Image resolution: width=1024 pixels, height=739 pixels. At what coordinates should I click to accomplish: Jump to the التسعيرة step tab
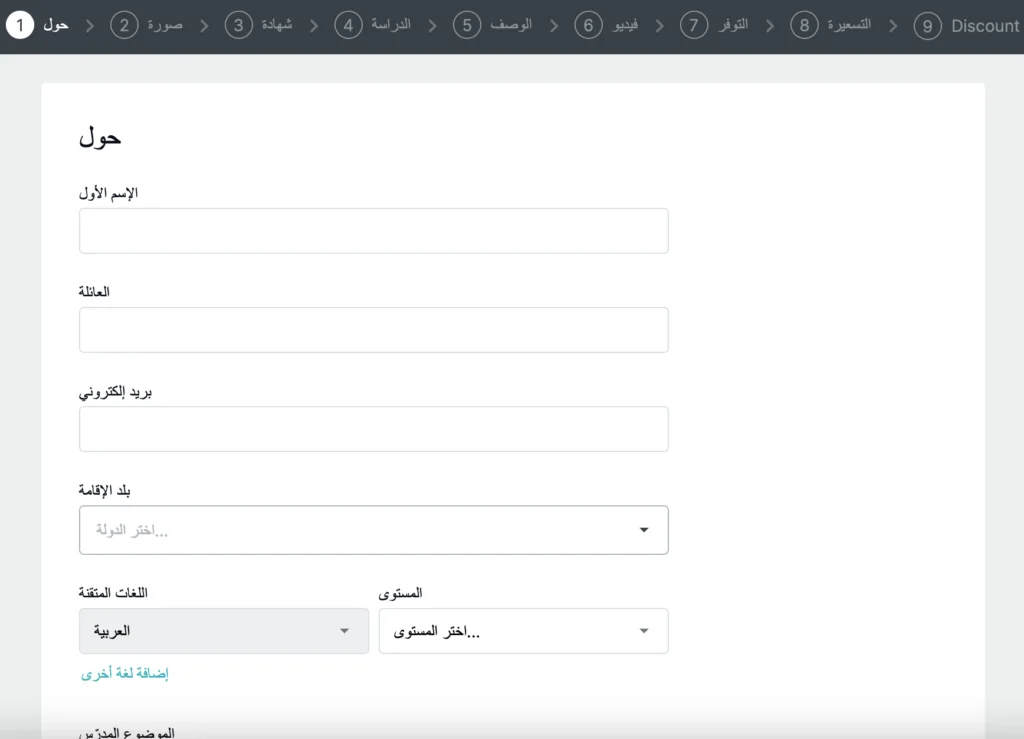[x=850, y=25]
